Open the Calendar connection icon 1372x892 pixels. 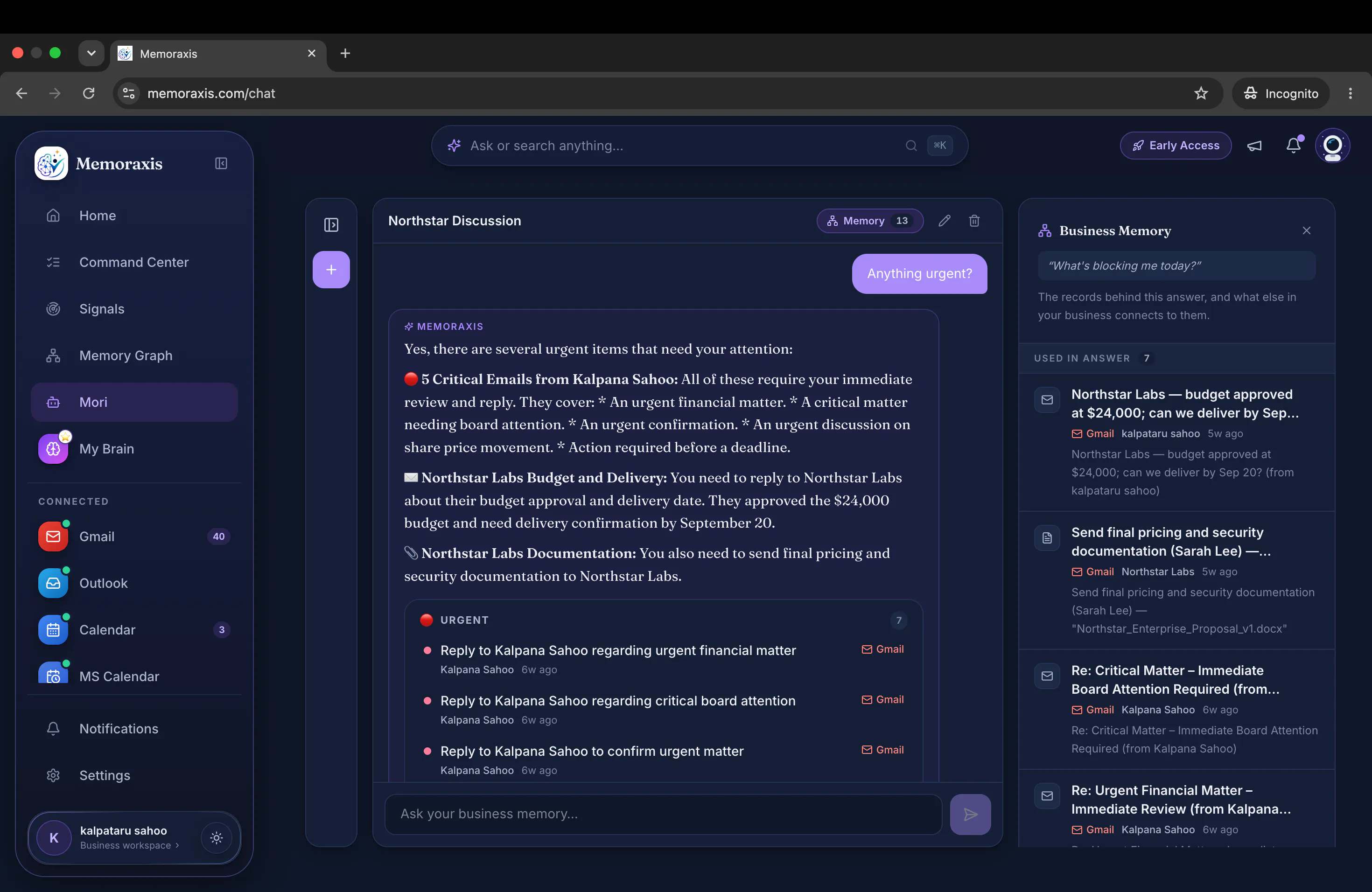pos(53,630)
